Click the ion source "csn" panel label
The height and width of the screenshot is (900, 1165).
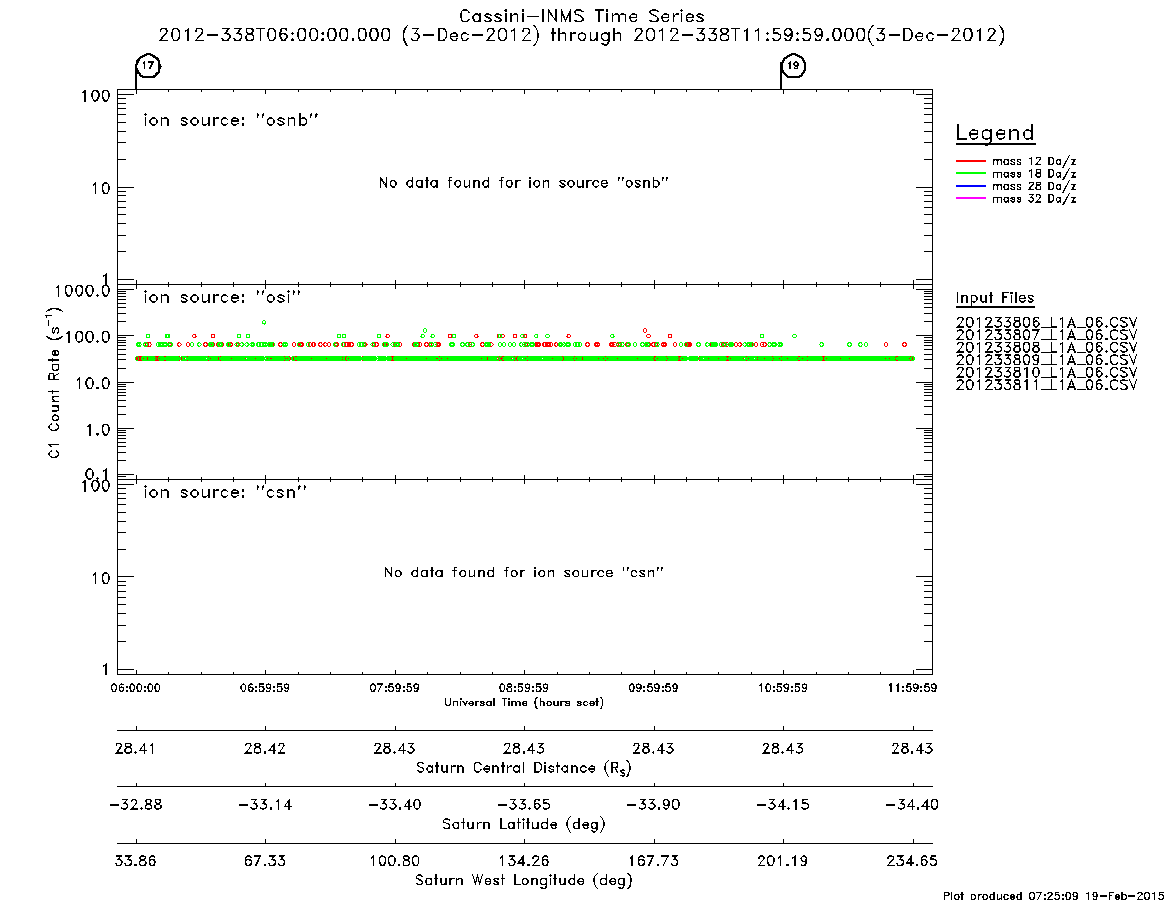(225, 492)
